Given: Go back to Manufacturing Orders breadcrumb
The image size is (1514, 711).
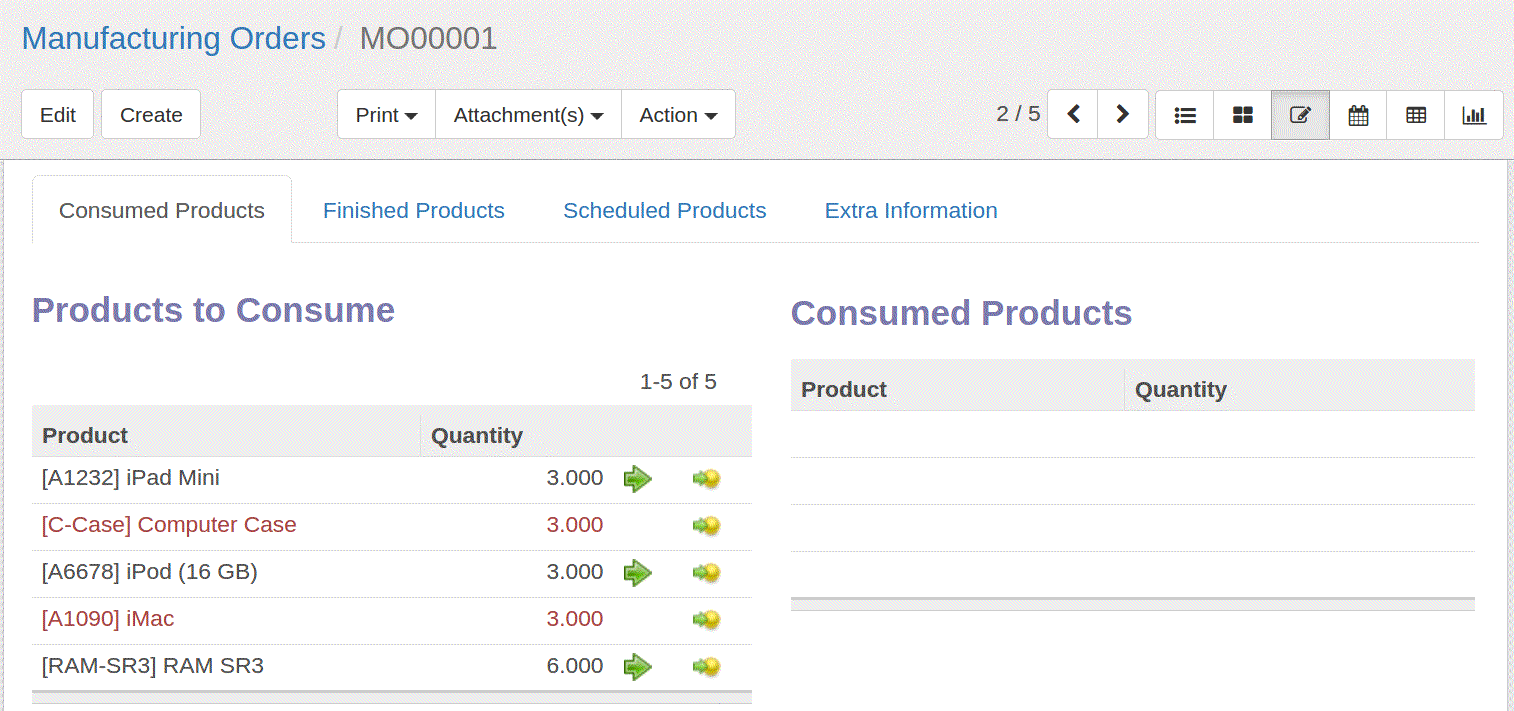Looking at the screenshot, I should tap(174, 38).
